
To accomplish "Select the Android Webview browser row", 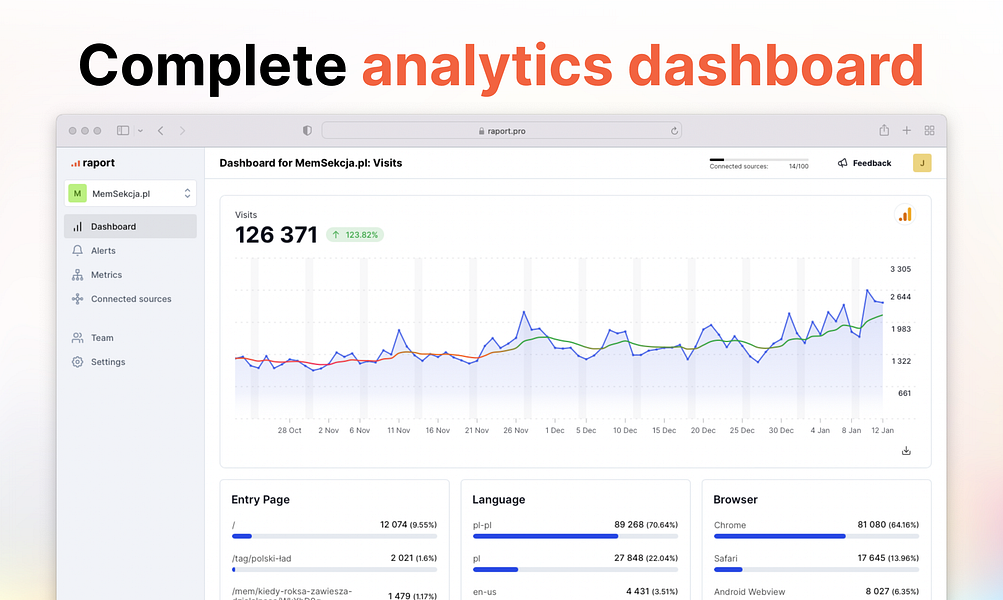I will [816, 592].
